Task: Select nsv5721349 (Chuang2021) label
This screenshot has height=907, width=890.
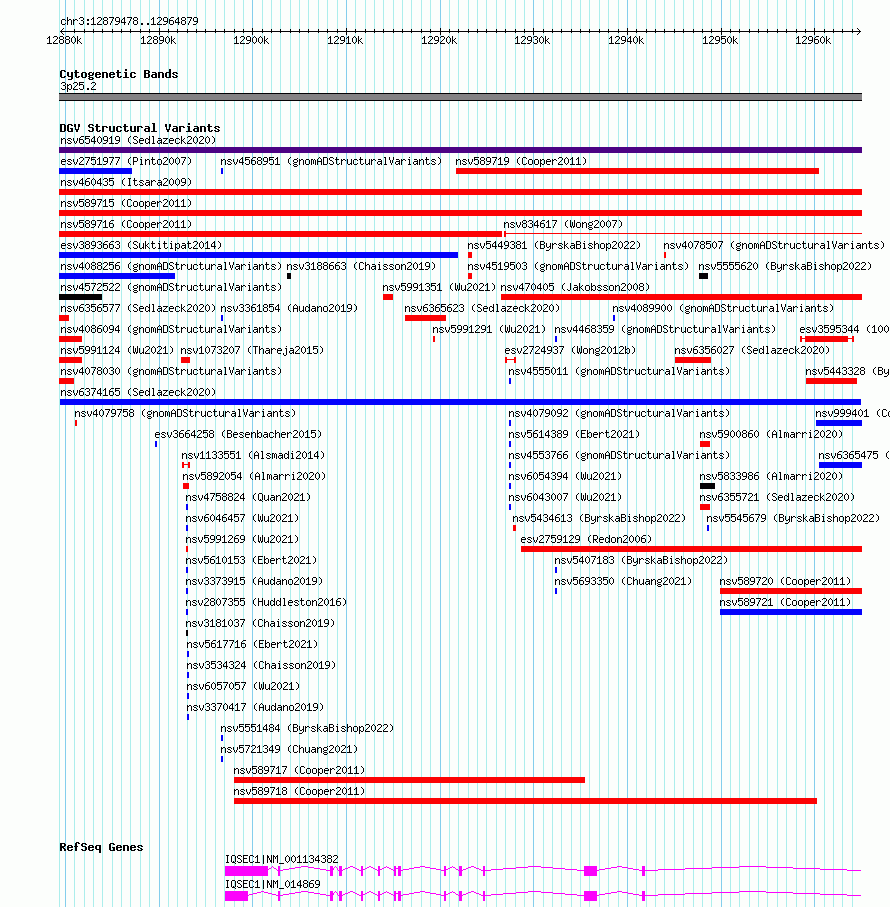Action: (x=289, y=749)
